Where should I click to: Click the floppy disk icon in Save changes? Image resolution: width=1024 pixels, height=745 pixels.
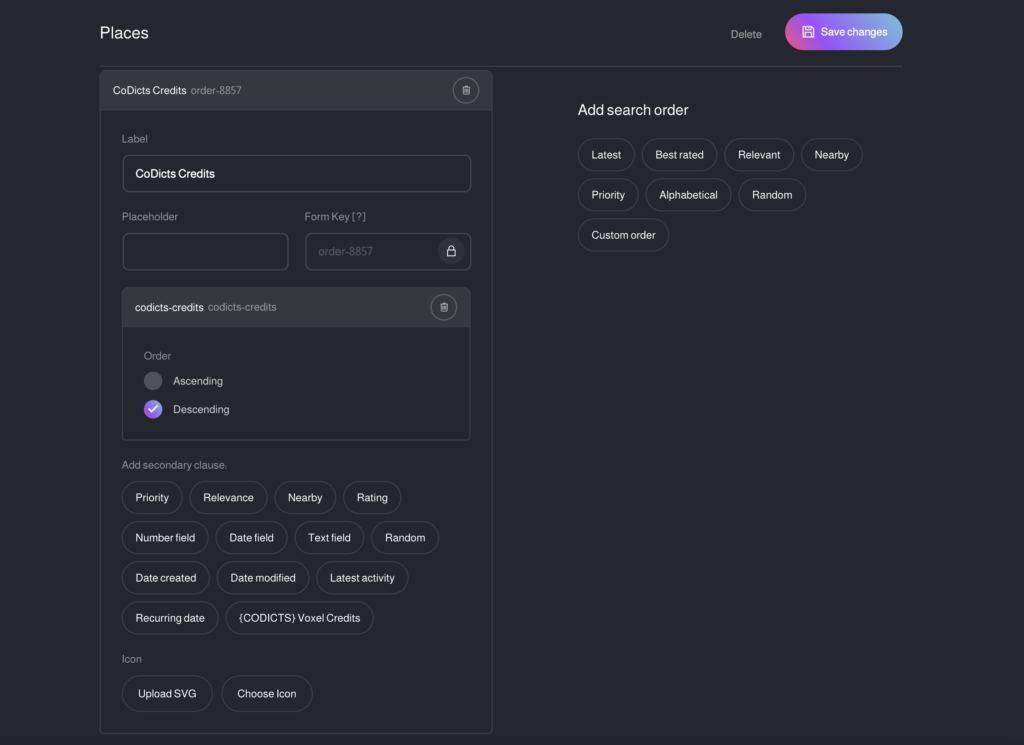(x=808, y=32)
